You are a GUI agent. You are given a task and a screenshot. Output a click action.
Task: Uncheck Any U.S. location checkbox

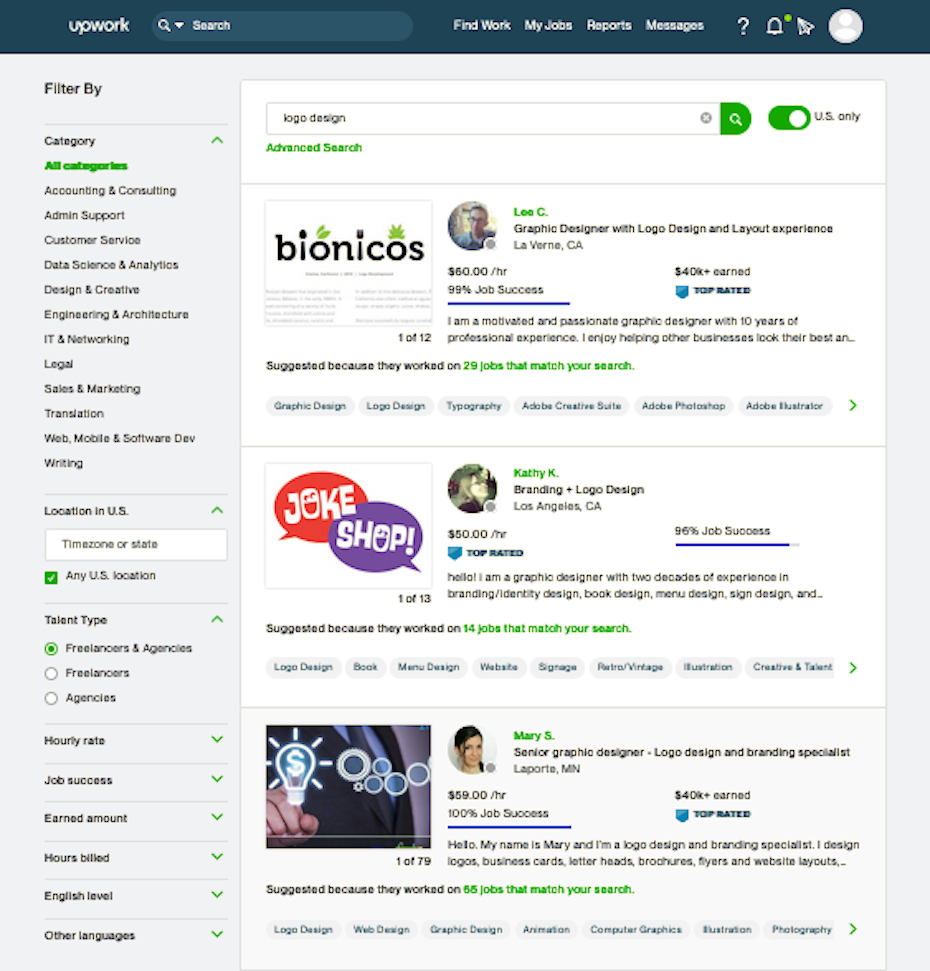point(51,577)
